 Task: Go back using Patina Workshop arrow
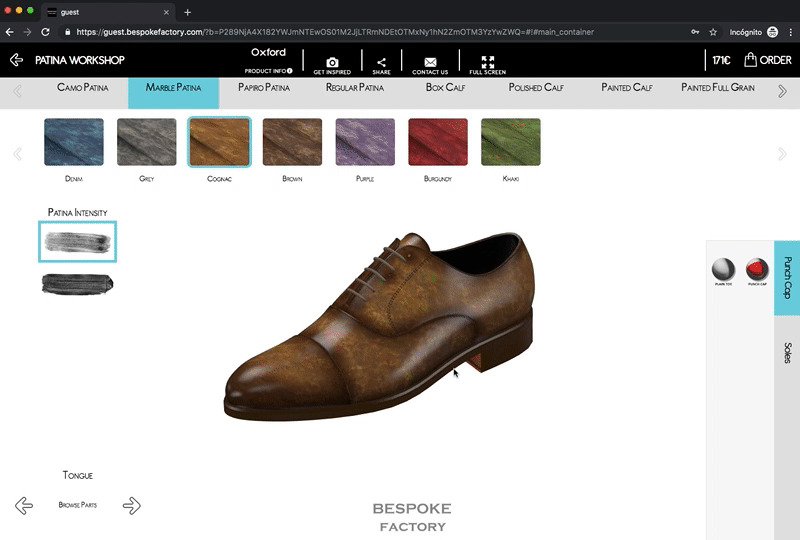click(16, 60)
